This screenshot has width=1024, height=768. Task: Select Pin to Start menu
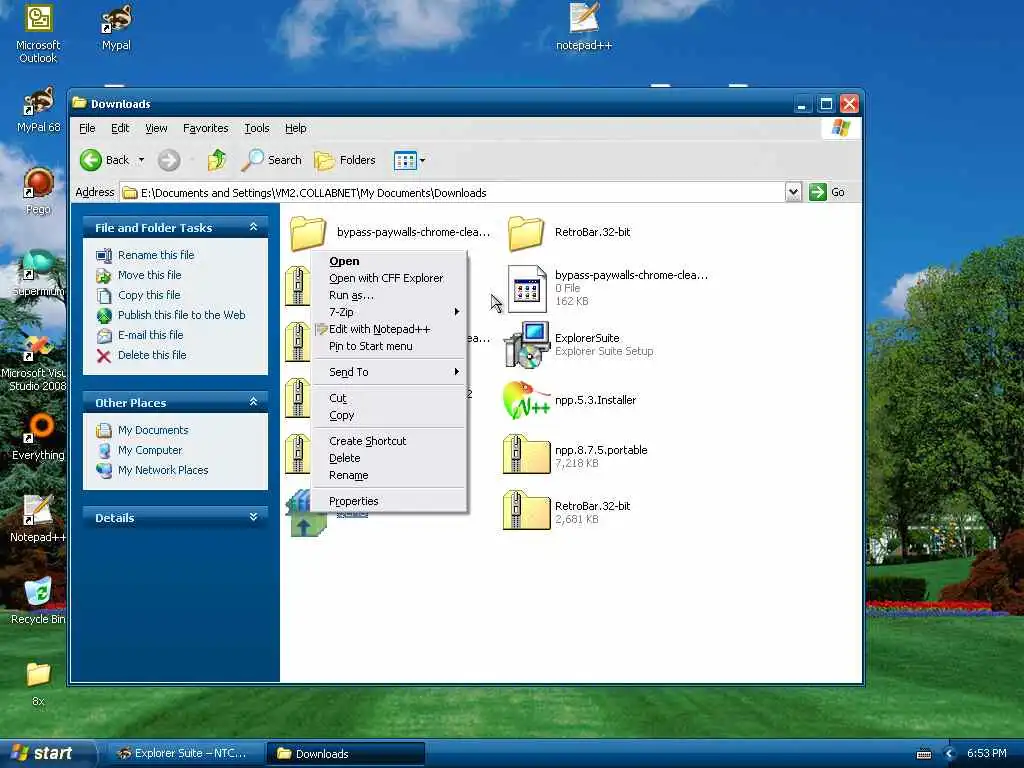[389, 346]
